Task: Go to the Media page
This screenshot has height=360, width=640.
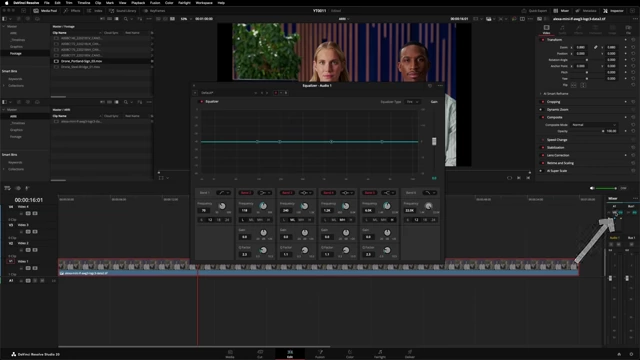Action: tap(230, 353)
